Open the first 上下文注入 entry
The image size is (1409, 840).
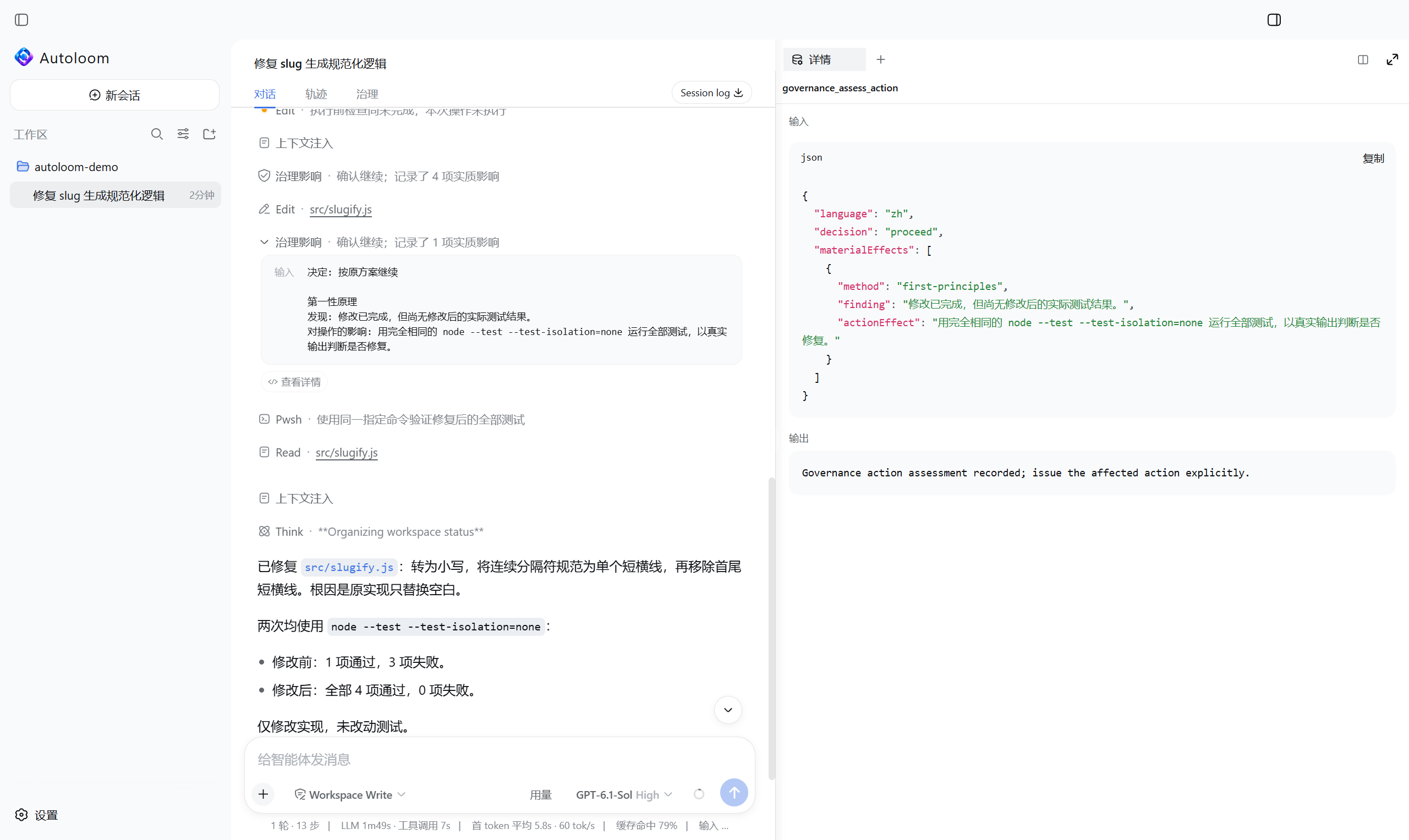[x=296, y=143]
